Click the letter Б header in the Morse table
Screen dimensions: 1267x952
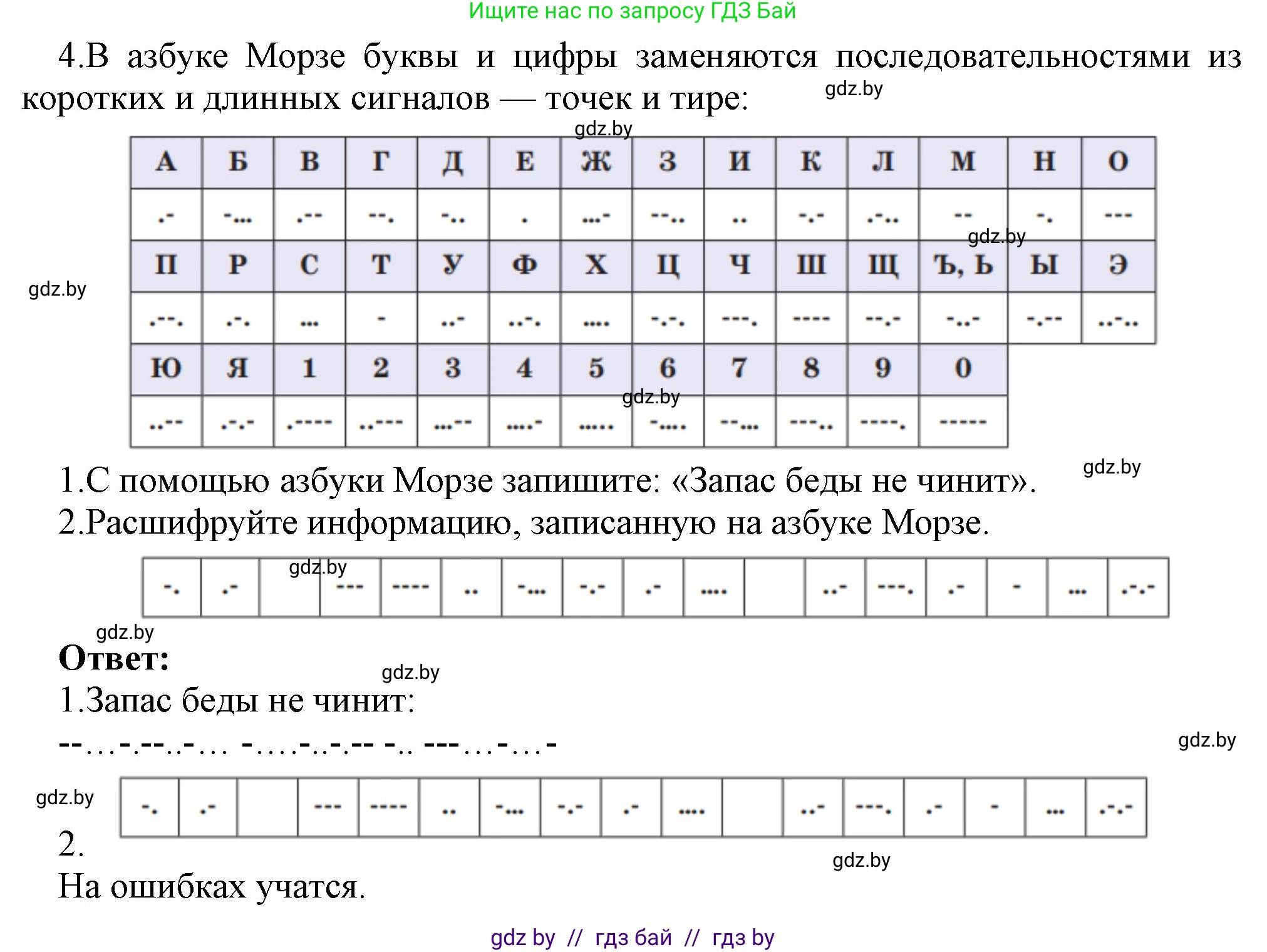239,162
